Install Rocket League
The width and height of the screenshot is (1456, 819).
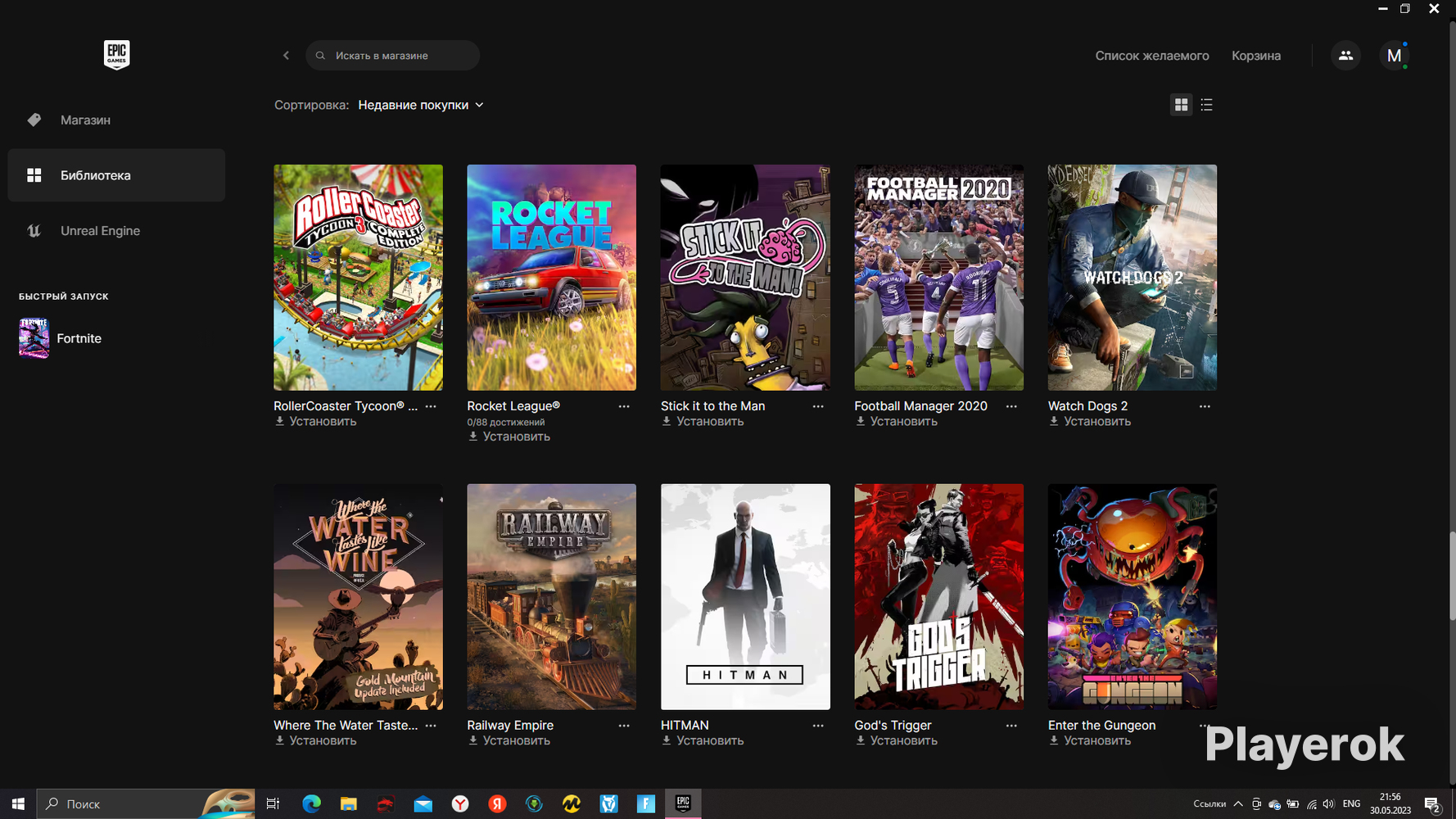click(509, 437)
